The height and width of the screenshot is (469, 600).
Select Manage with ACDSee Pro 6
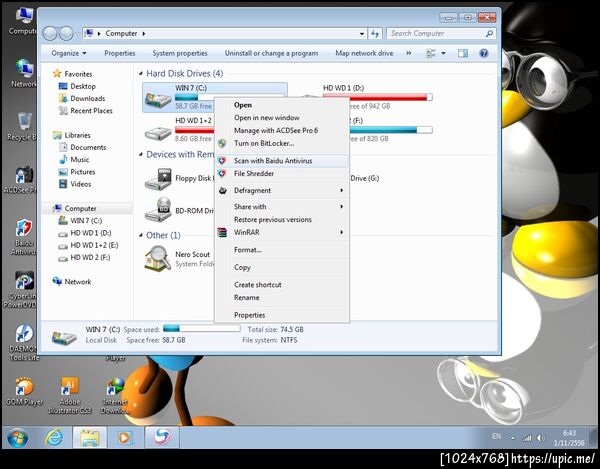[x=282, y=130]
